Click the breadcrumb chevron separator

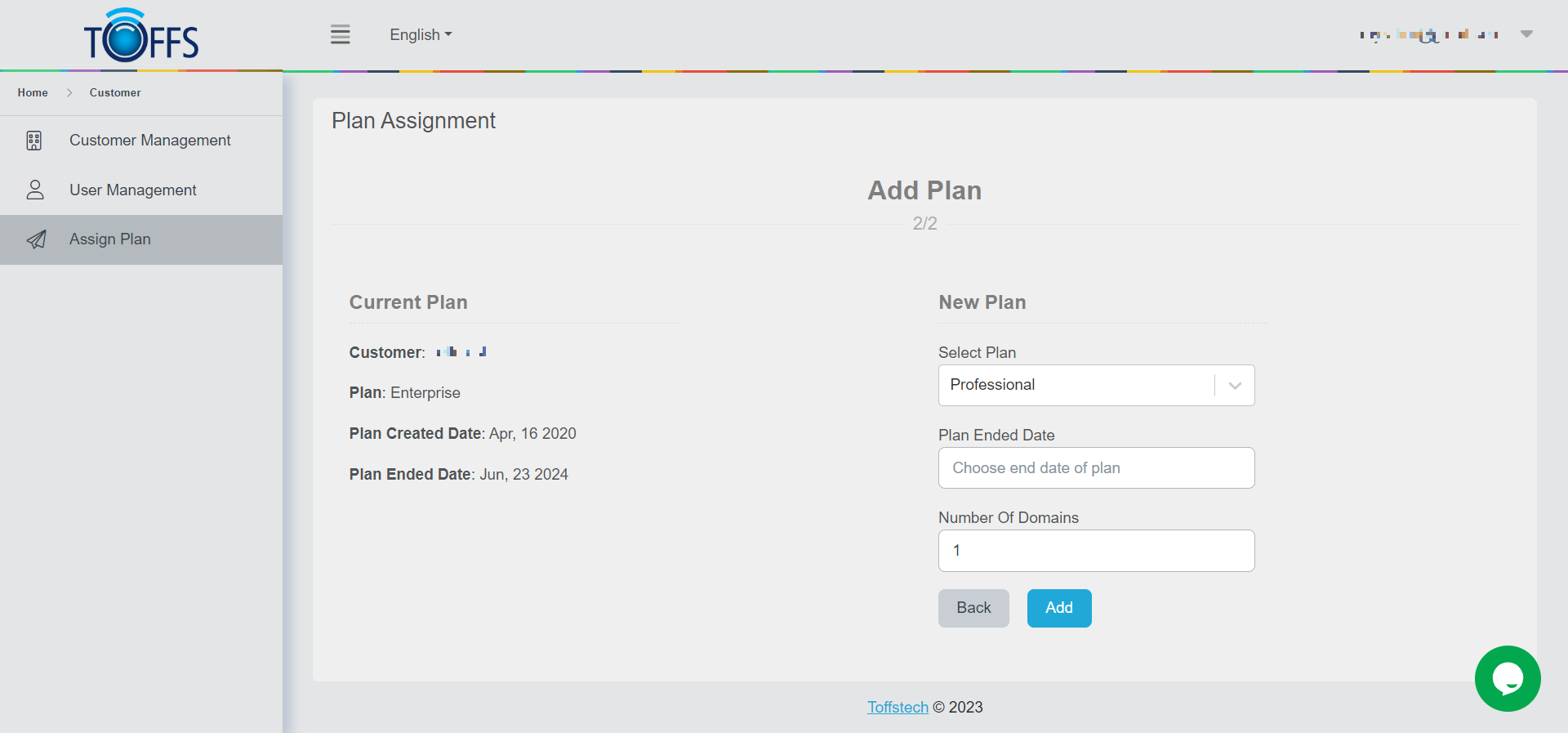69,93
